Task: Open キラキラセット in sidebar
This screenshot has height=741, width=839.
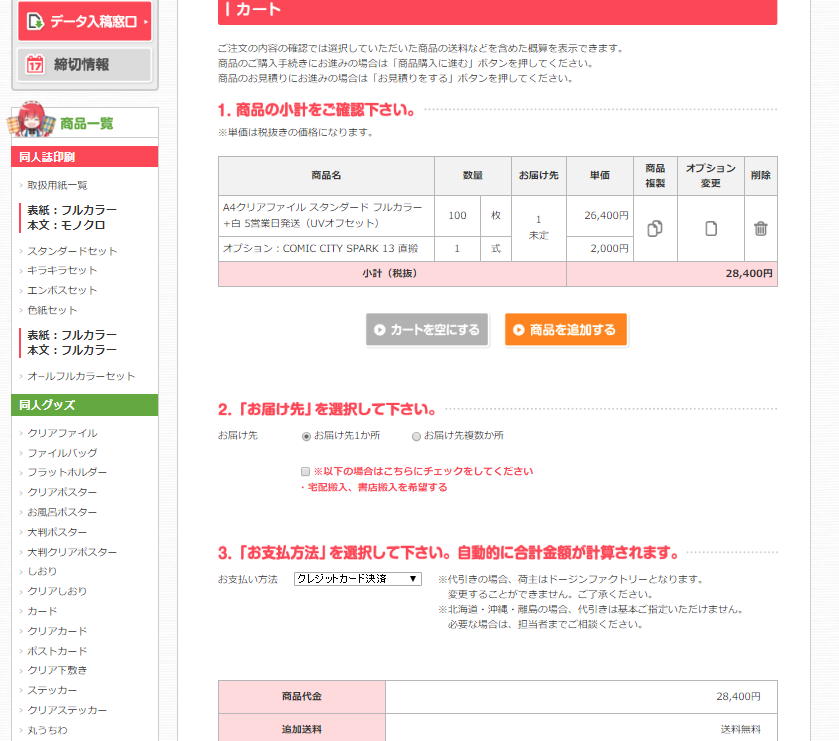Action: [x=62, y=270]
